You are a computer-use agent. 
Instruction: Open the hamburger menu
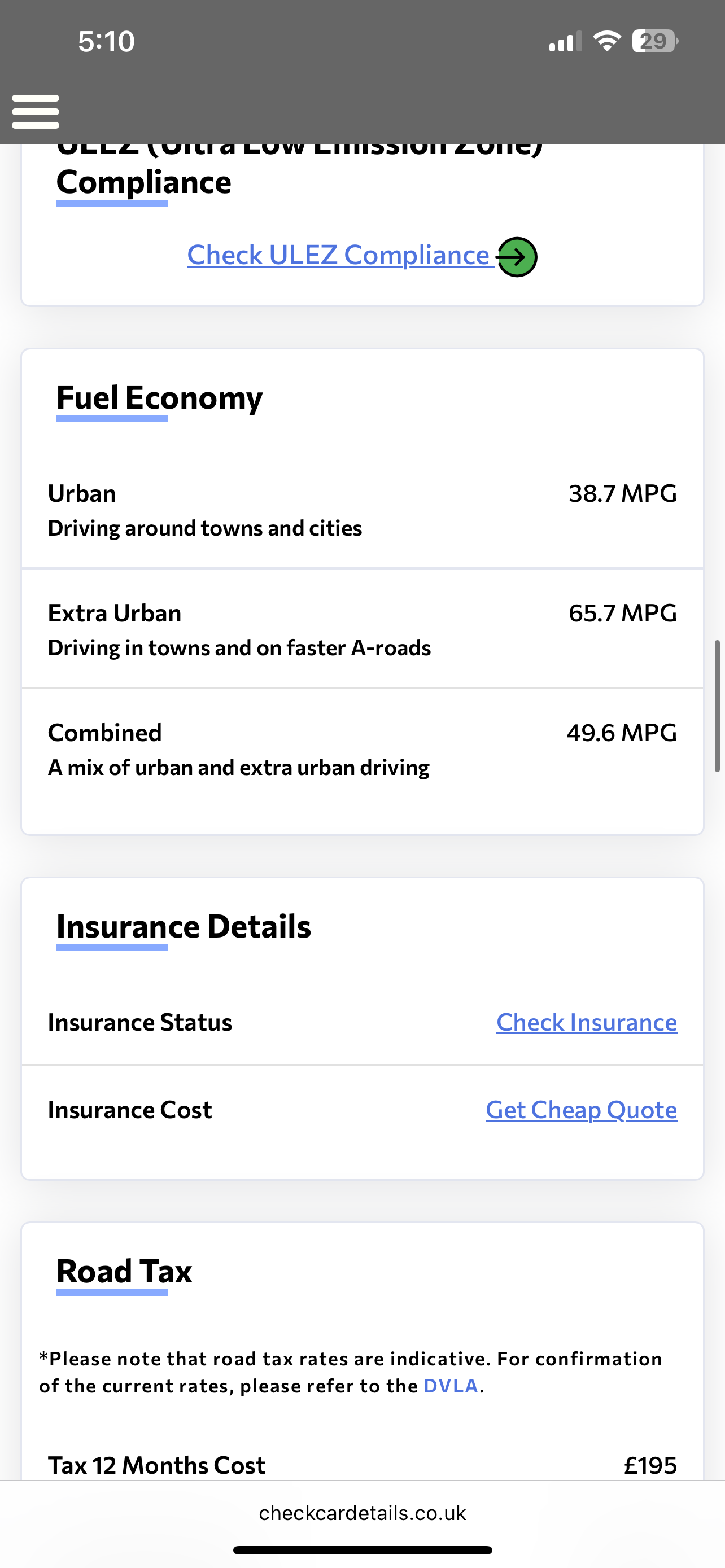pyautogui.click(x=36, y=111)
